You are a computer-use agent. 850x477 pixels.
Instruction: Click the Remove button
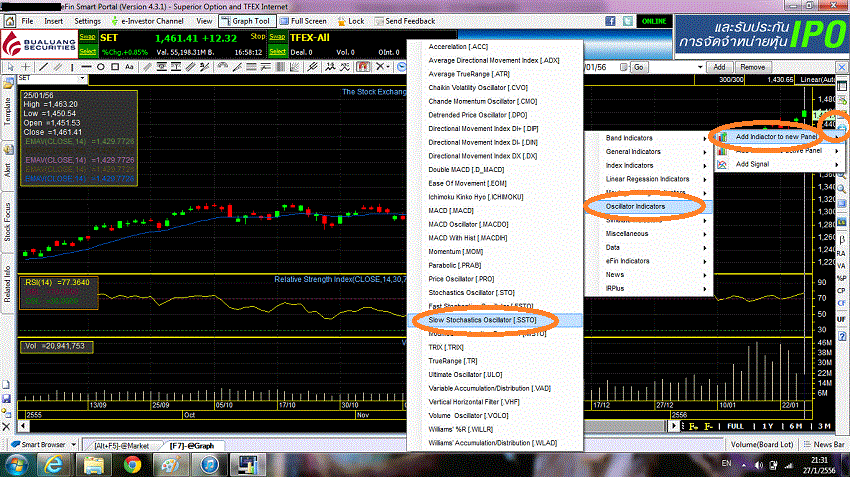(752, 67)
